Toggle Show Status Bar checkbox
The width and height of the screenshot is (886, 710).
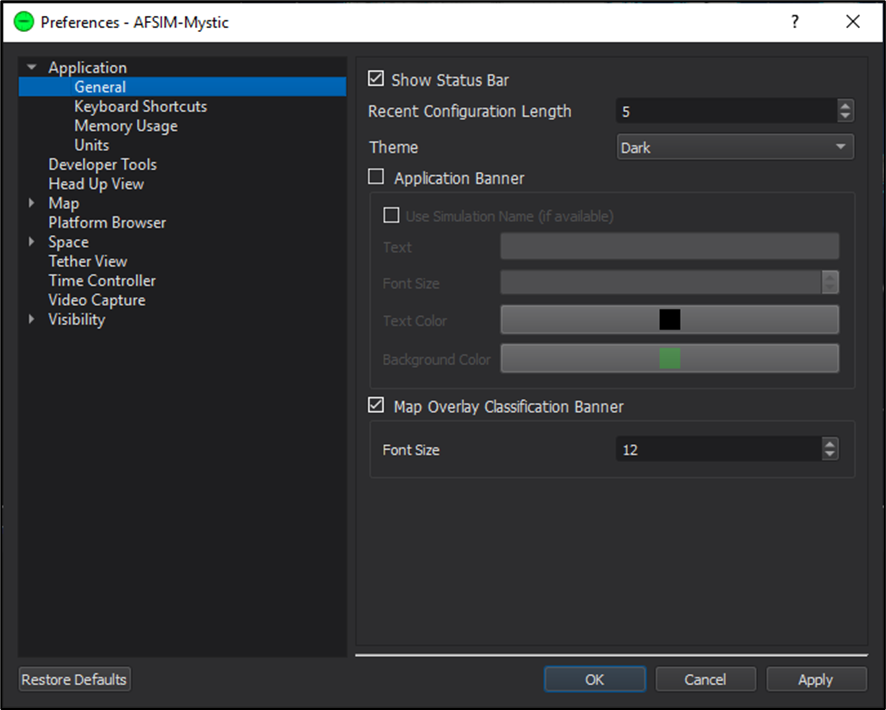click(x=376, y=79)
